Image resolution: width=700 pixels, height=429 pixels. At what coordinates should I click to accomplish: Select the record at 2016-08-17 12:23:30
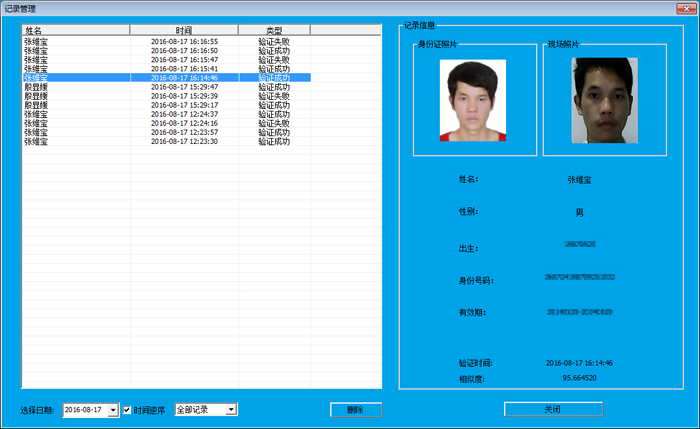(184, 142)
